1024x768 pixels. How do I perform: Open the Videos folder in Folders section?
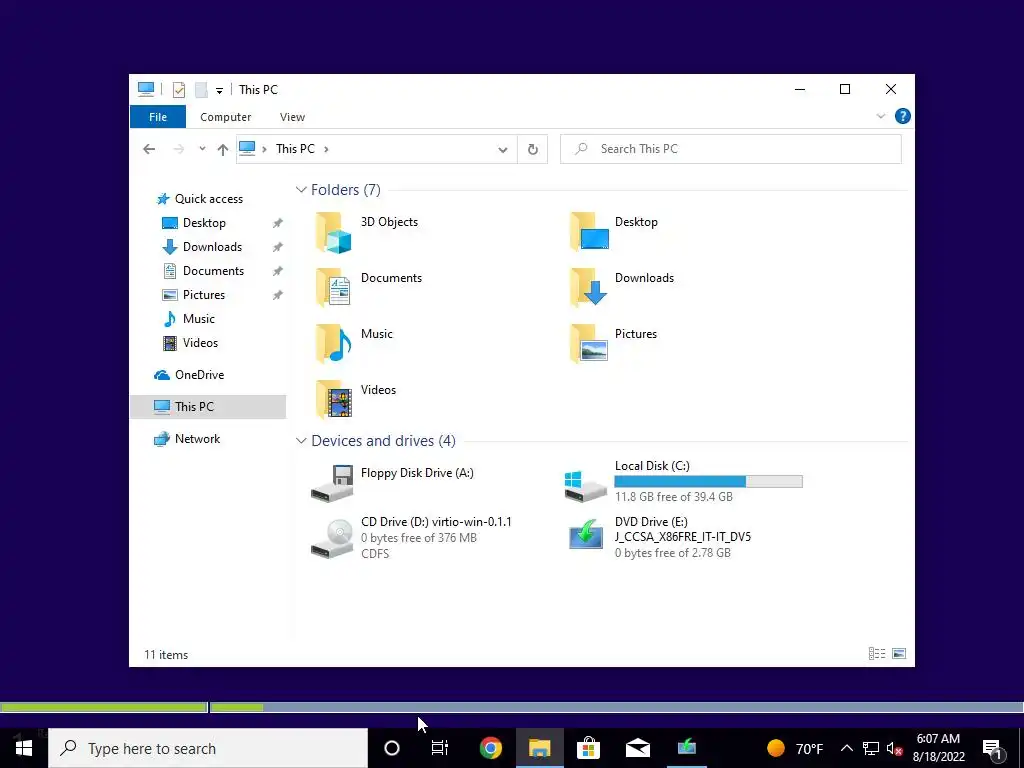334,399
